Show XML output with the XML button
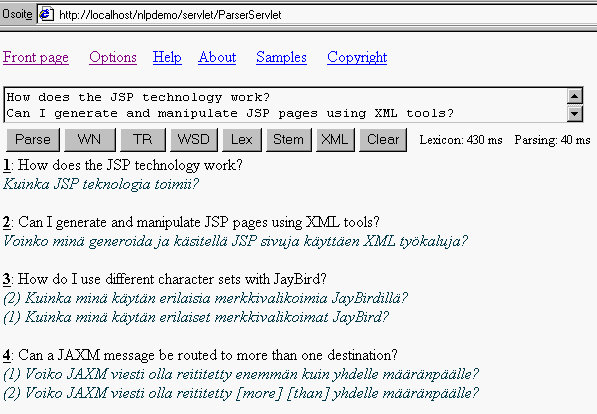 pyautogui.click(x=335, y=140)
